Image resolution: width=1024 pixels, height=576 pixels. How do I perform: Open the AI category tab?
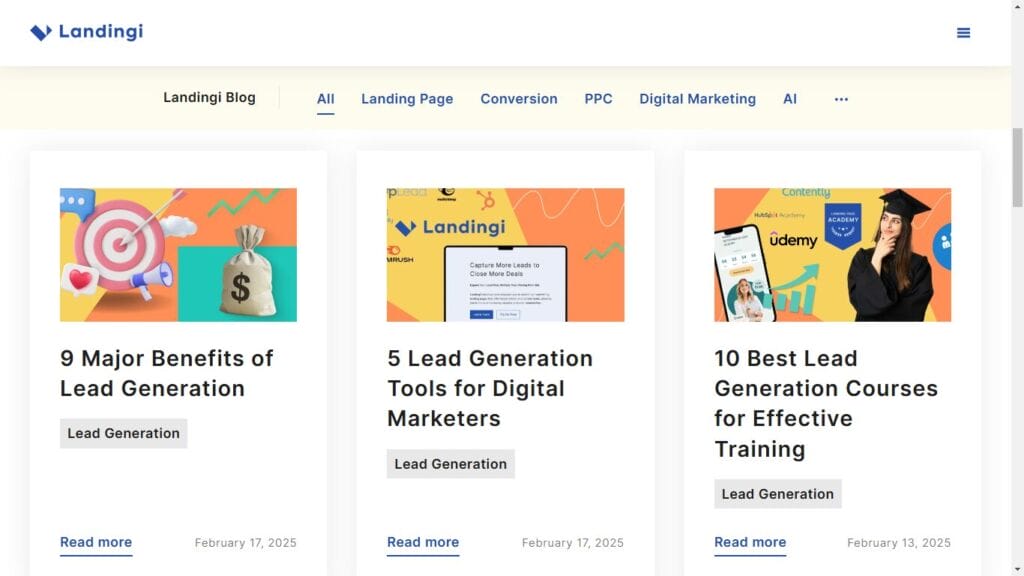(790, 99)
